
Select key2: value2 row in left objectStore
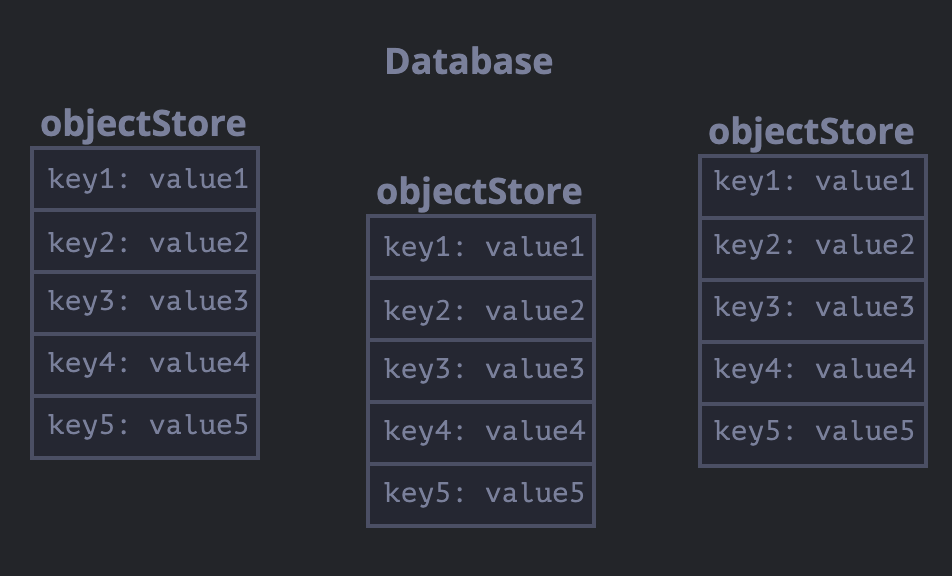tap(146, 242)
